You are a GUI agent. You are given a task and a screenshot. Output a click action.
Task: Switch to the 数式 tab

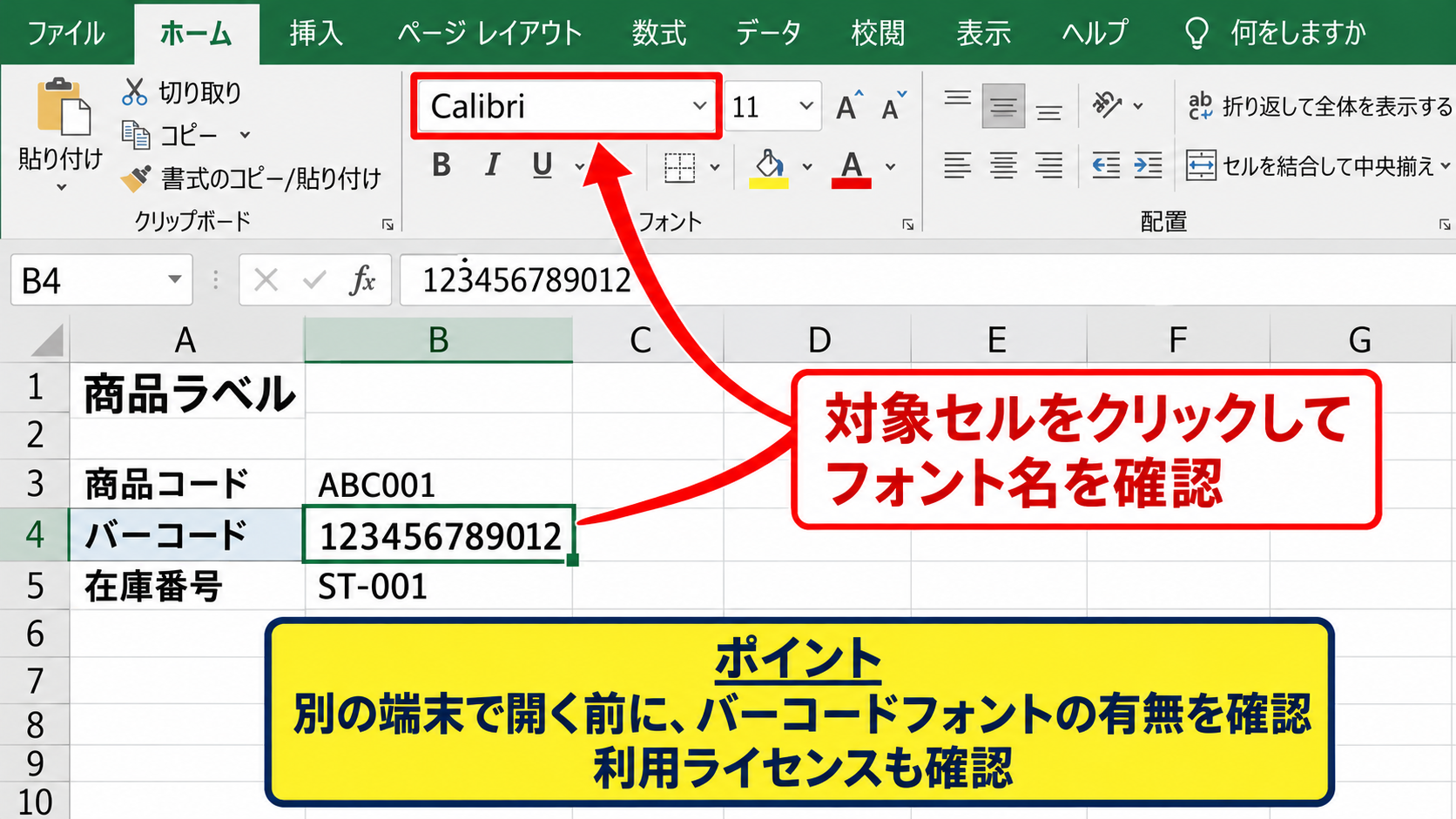pos(659,34)
